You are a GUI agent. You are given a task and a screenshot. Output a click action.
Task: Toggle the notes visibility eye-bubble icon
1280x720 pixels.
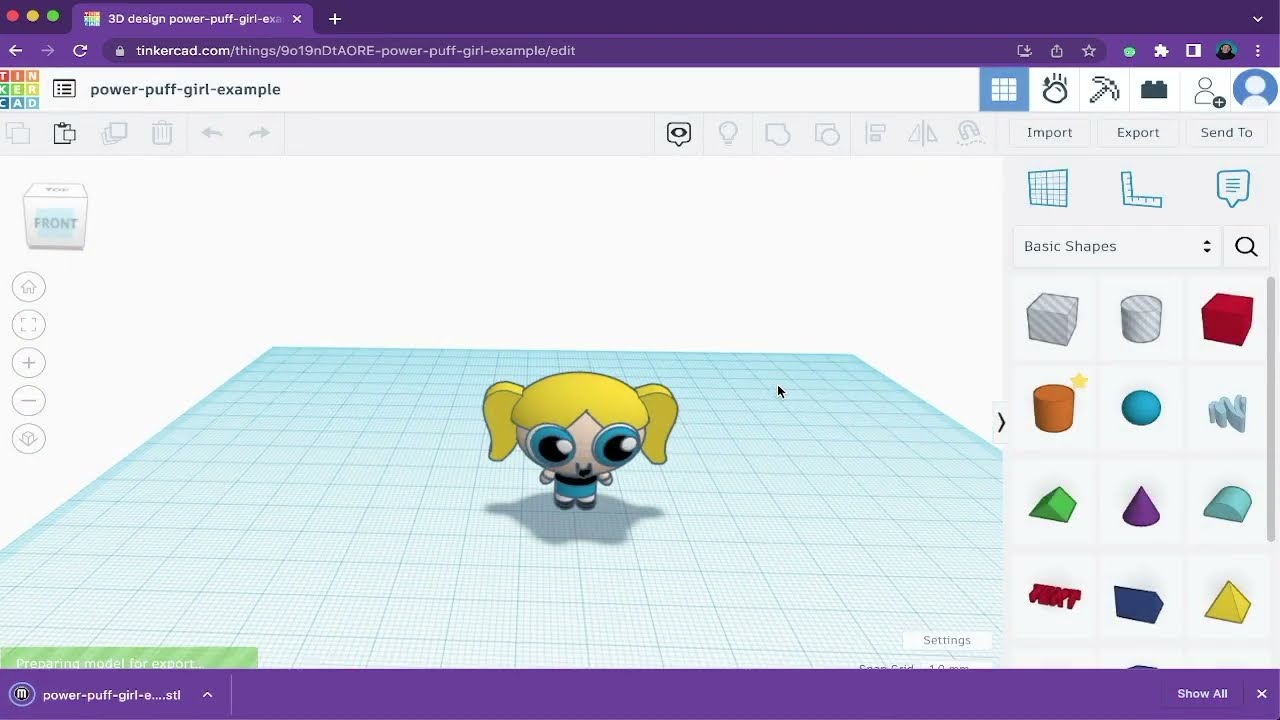pyautogui.click(x=679, y=133)
